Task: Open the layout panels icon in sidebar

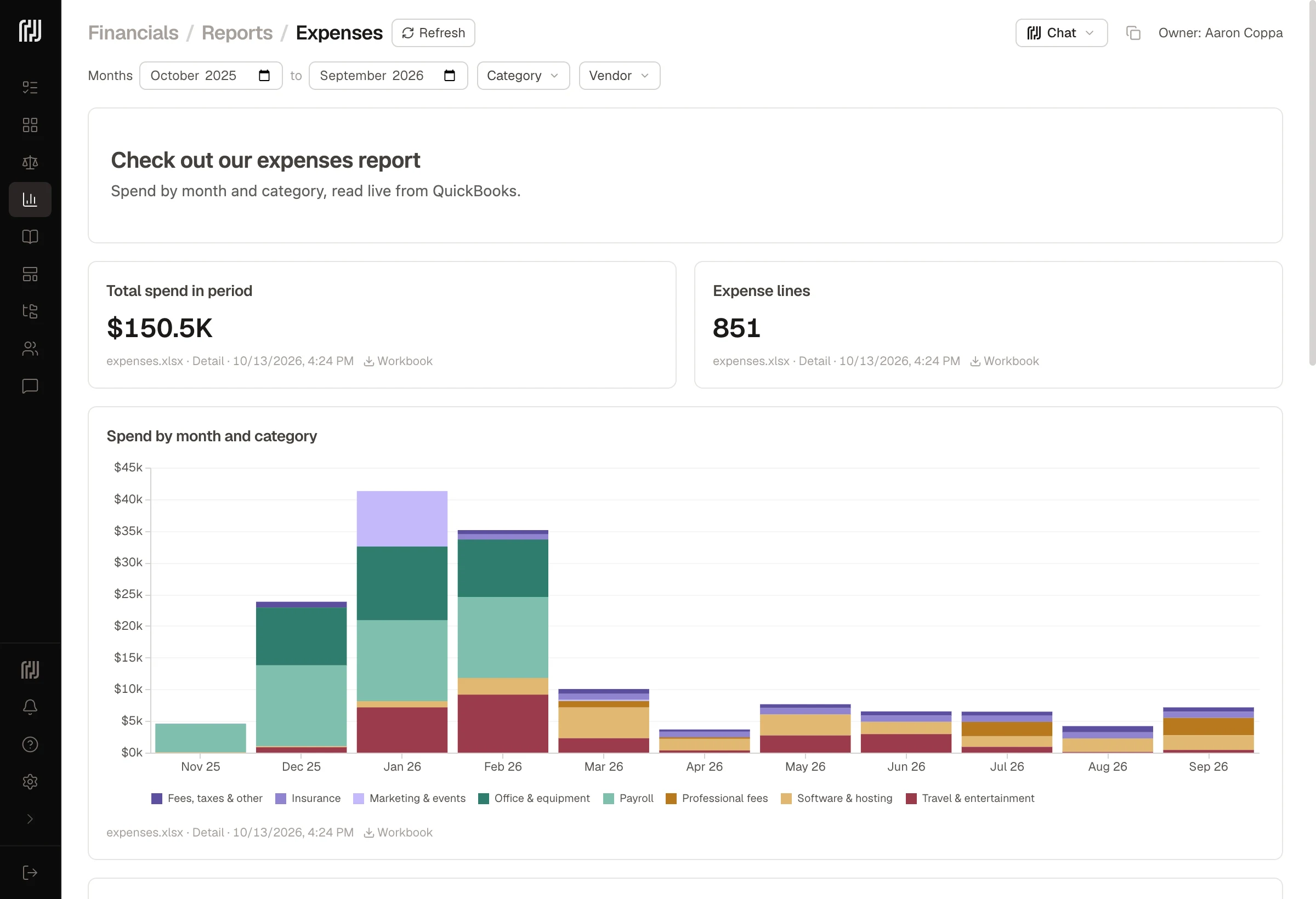Action: pos(30,274)
